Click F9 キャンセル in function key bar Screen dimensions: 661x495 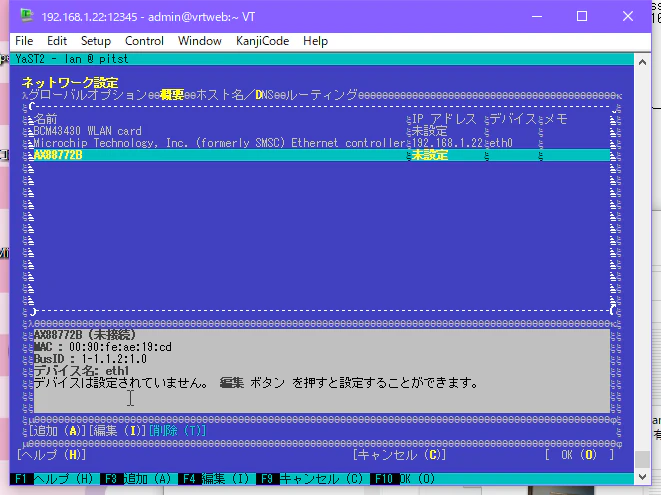(311, 479)
